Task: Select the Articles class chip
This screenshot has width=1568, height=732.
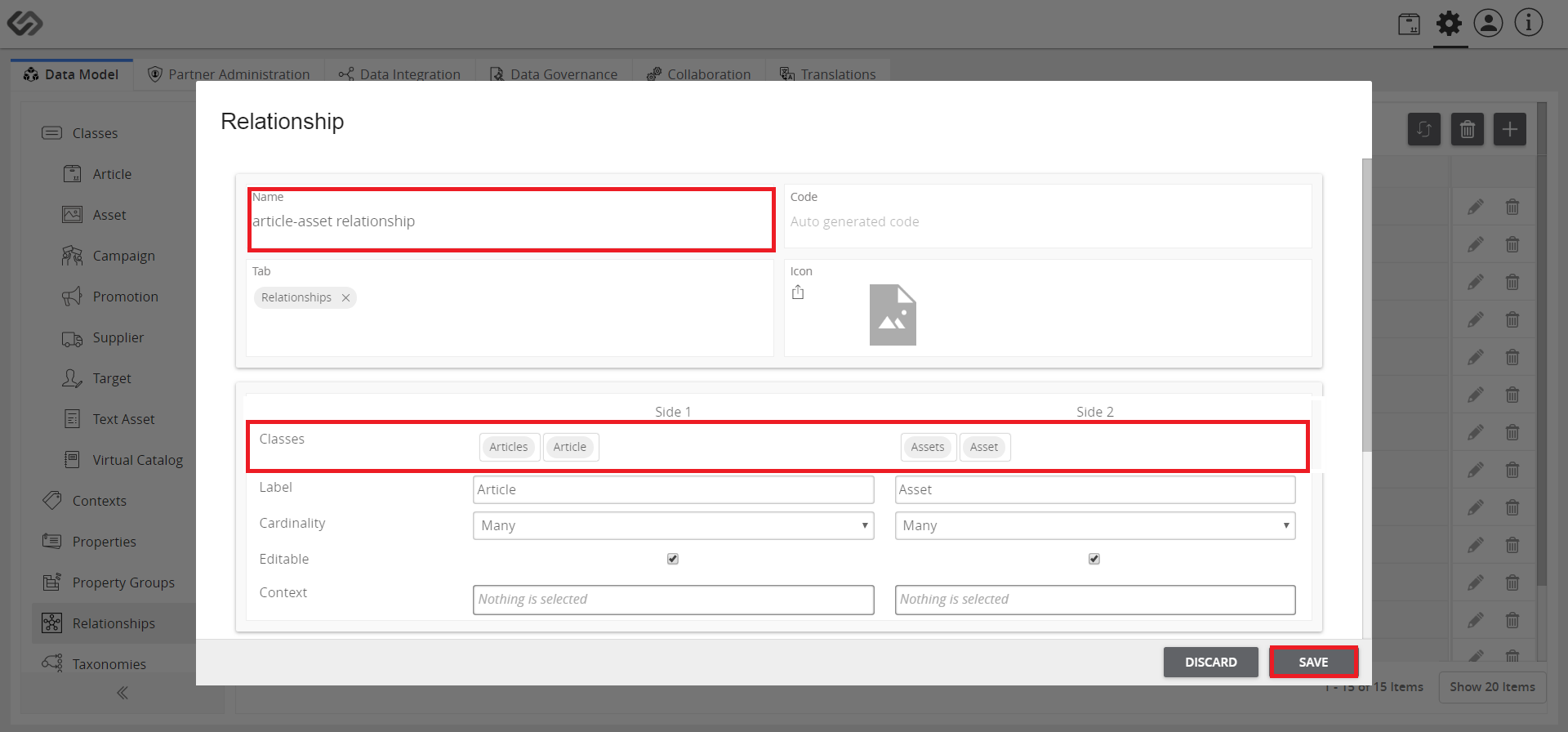Action: 509,447
